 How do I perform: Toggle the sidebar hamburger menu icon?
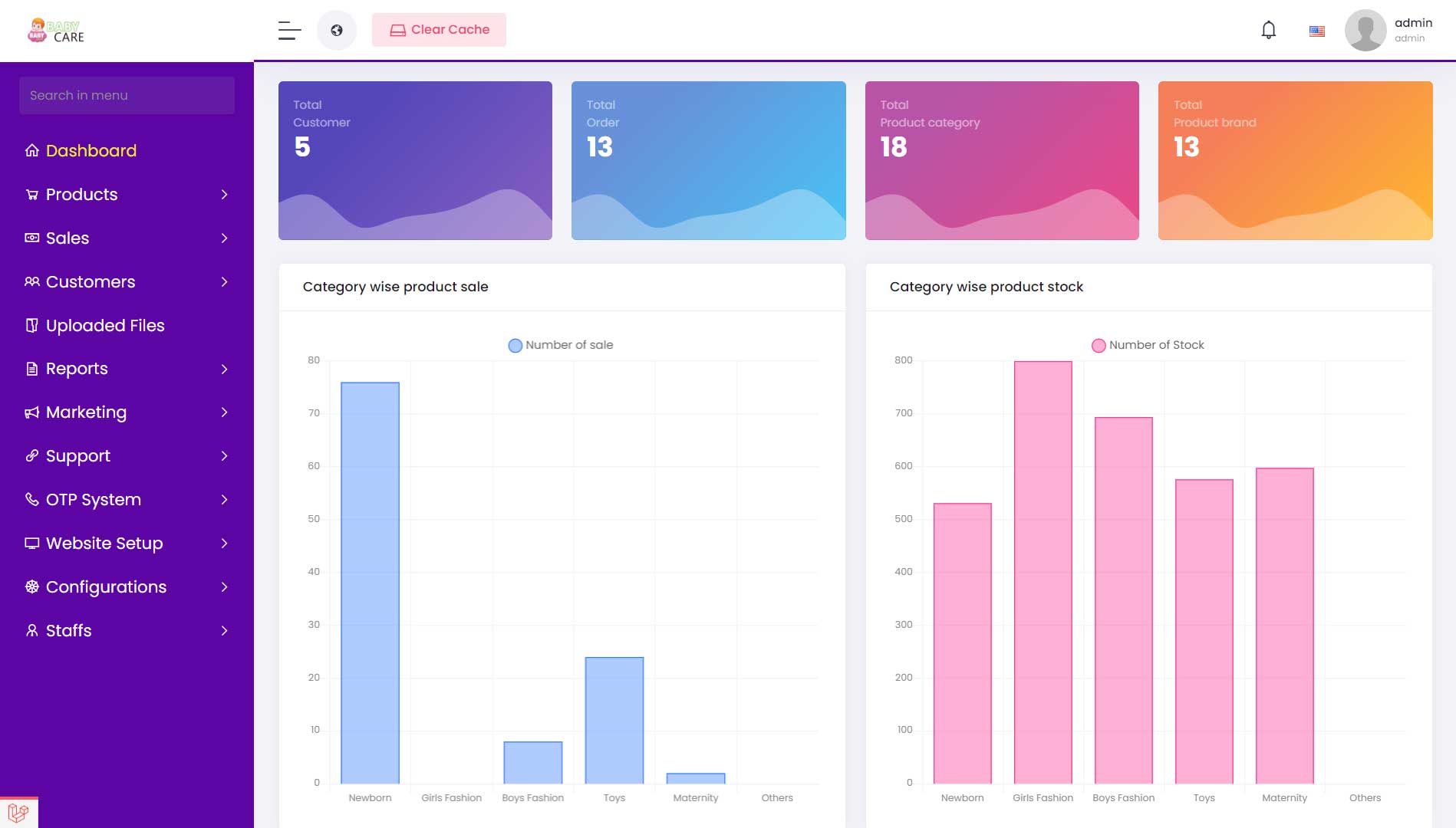coord(289,30)
